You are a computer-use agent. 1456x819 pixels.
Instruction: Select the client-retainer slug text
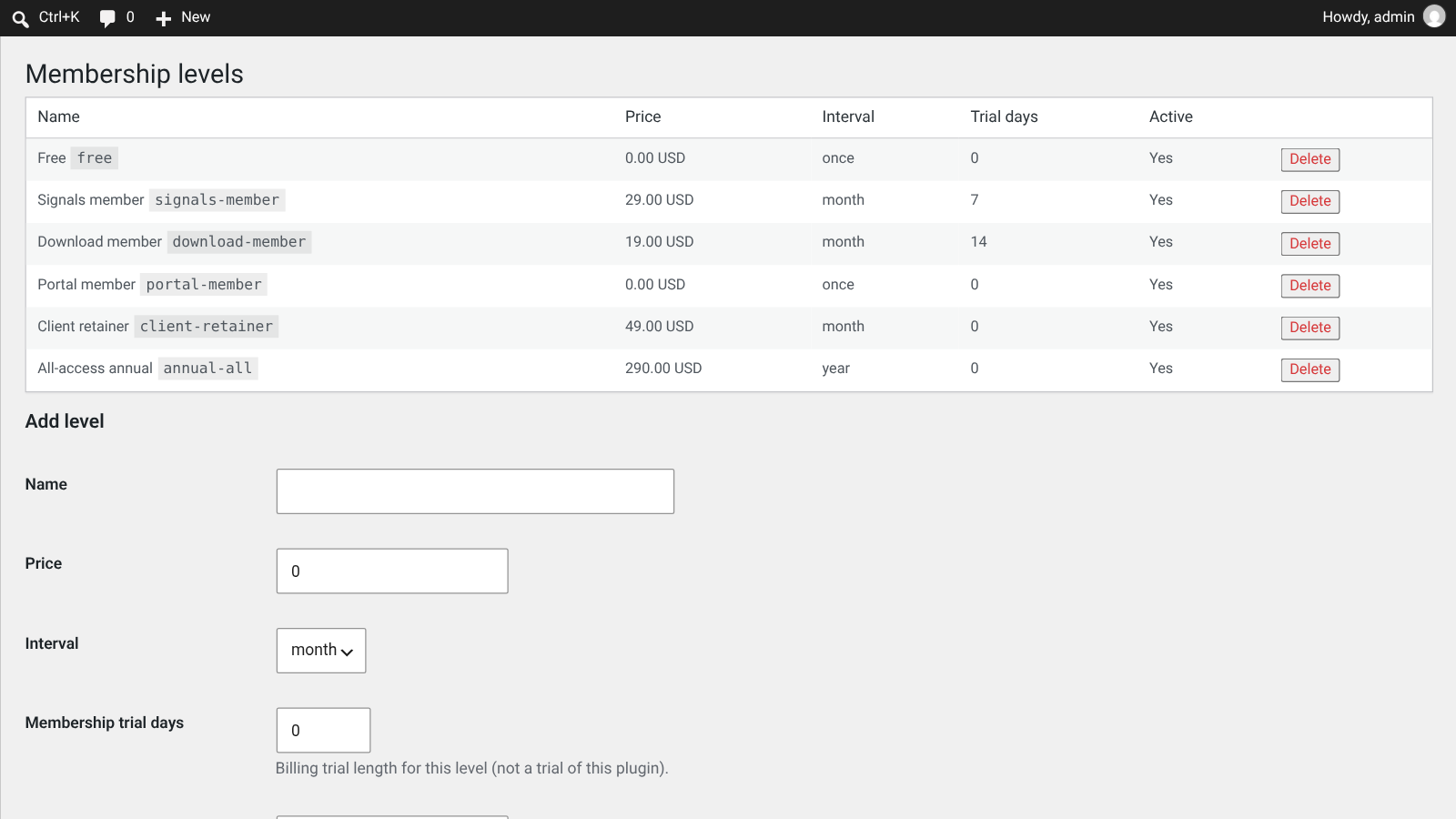[x=207, y=327]
